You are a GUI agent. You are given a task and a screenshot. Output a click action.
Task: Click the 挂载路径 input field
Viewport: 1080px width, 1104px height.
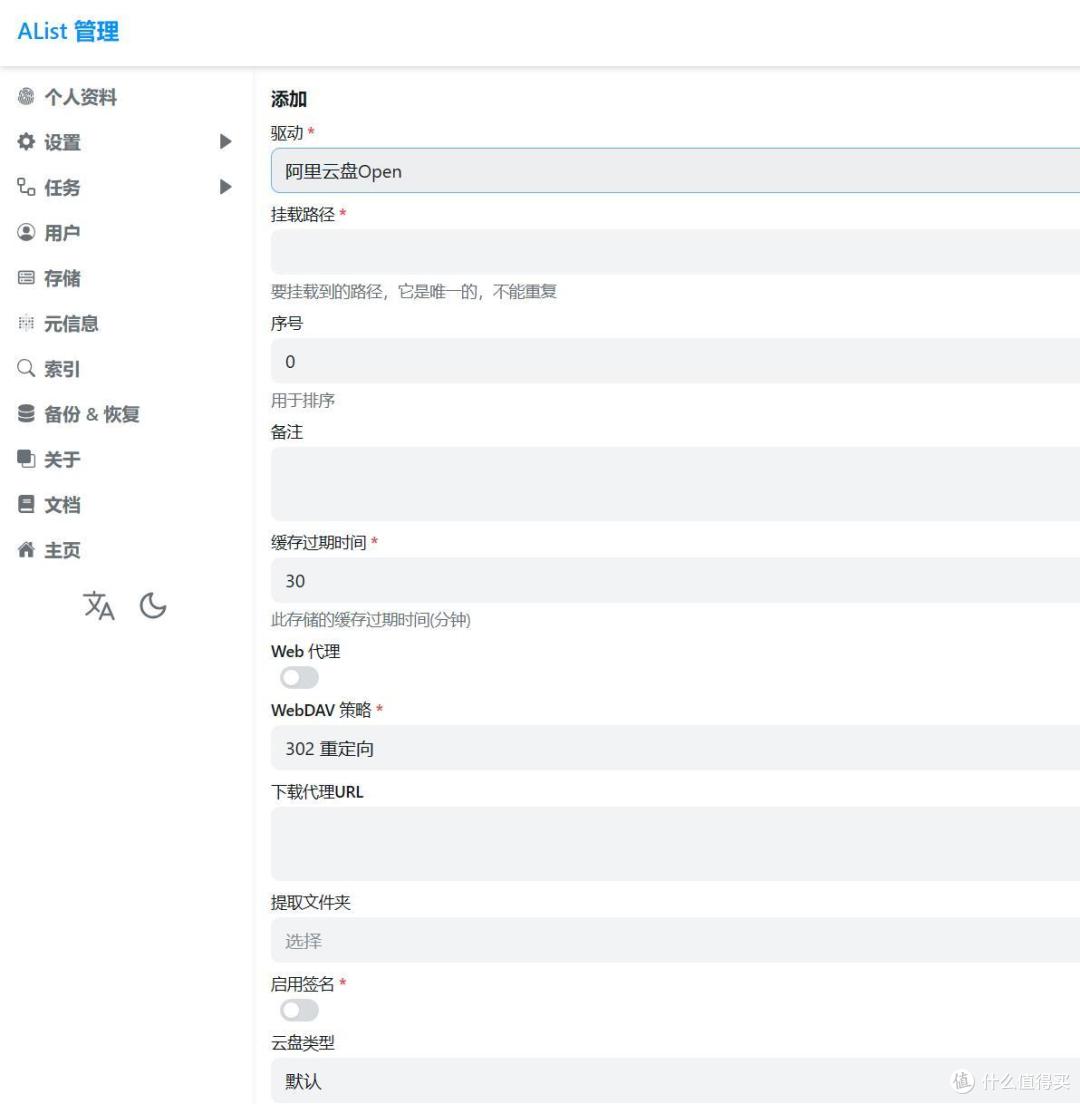click(675, 251)
